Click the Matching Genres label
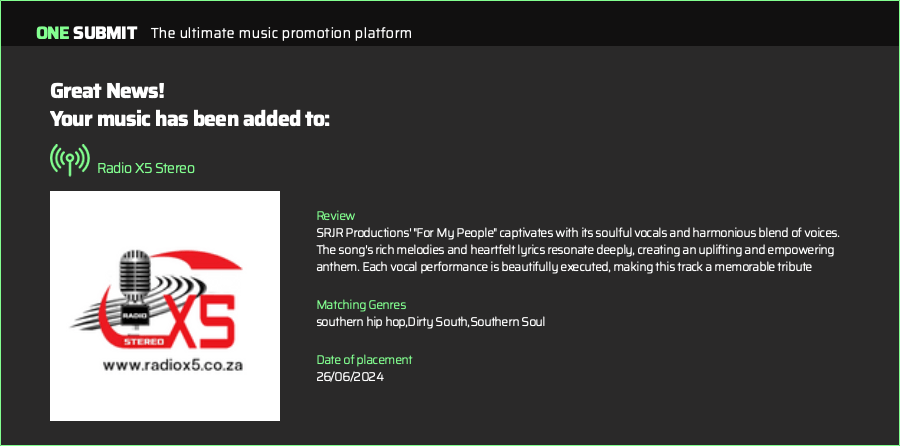This screenshot has width=900, height=446. coord(361,304)
